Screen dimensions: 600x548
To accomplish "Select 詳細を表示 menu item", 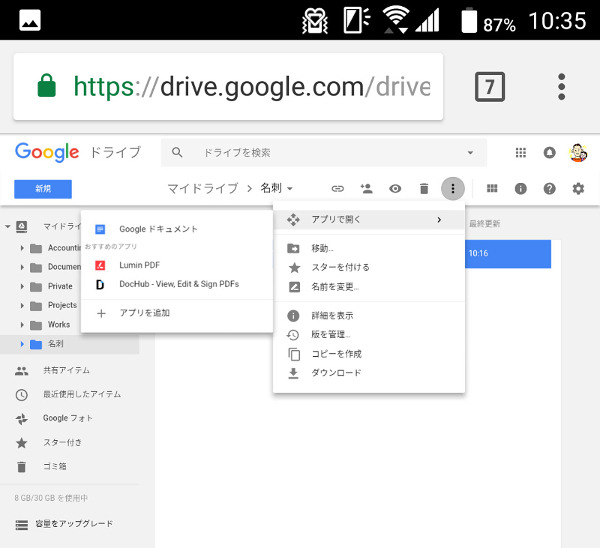I will click(369, 316).
